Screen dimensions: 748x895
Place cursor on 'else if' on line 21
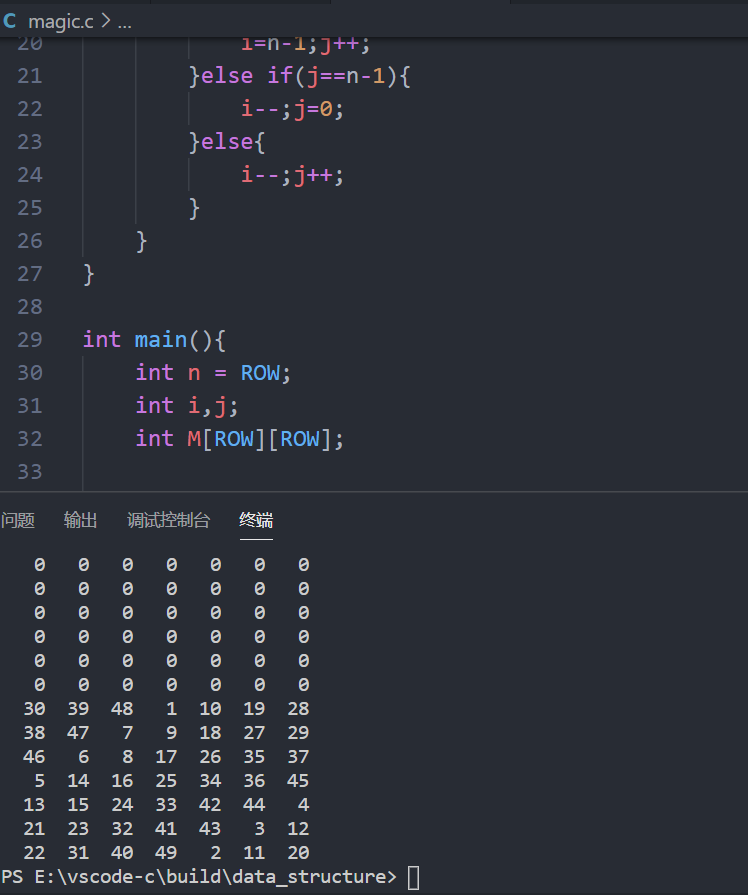point(247,76)
